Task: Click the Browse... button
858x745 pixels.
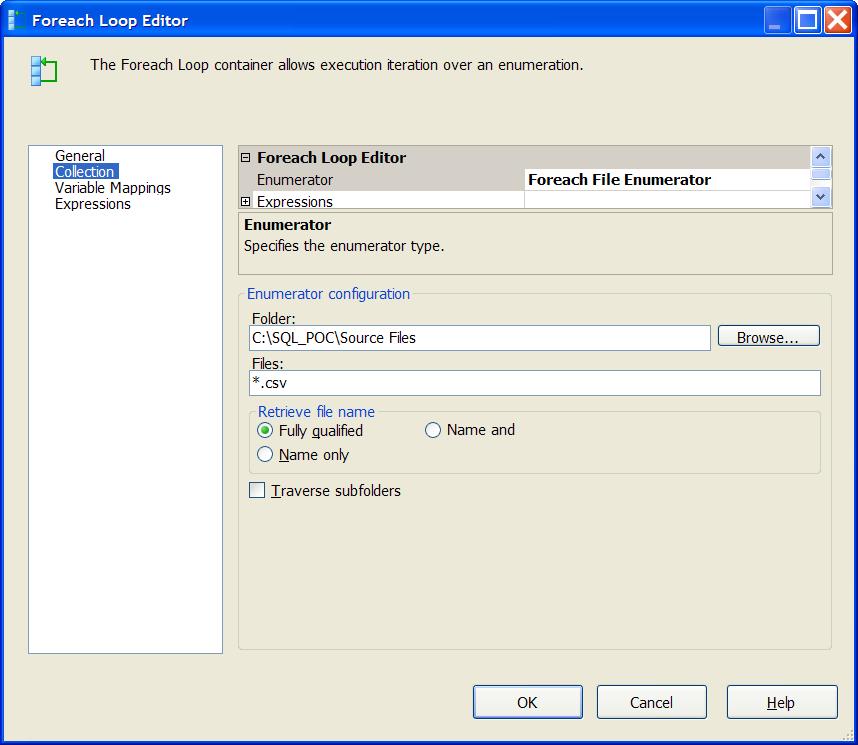Action: point(768,336)
